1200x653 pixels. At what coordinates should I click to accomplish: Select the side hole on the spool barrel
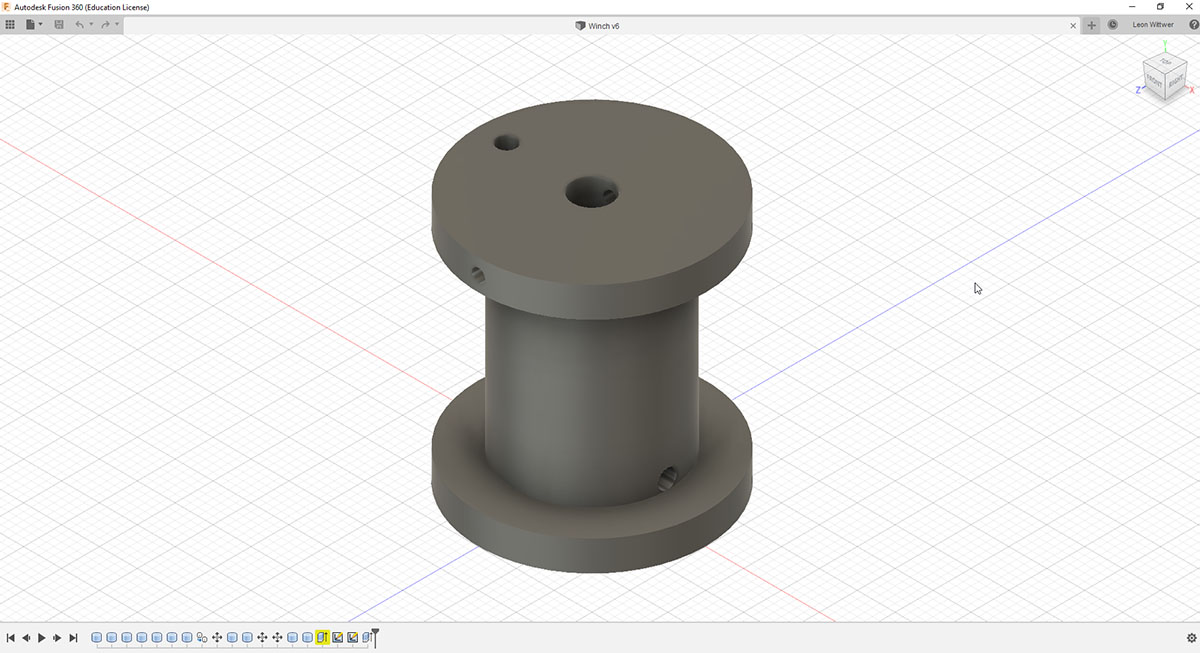click(x=667, y=478)
